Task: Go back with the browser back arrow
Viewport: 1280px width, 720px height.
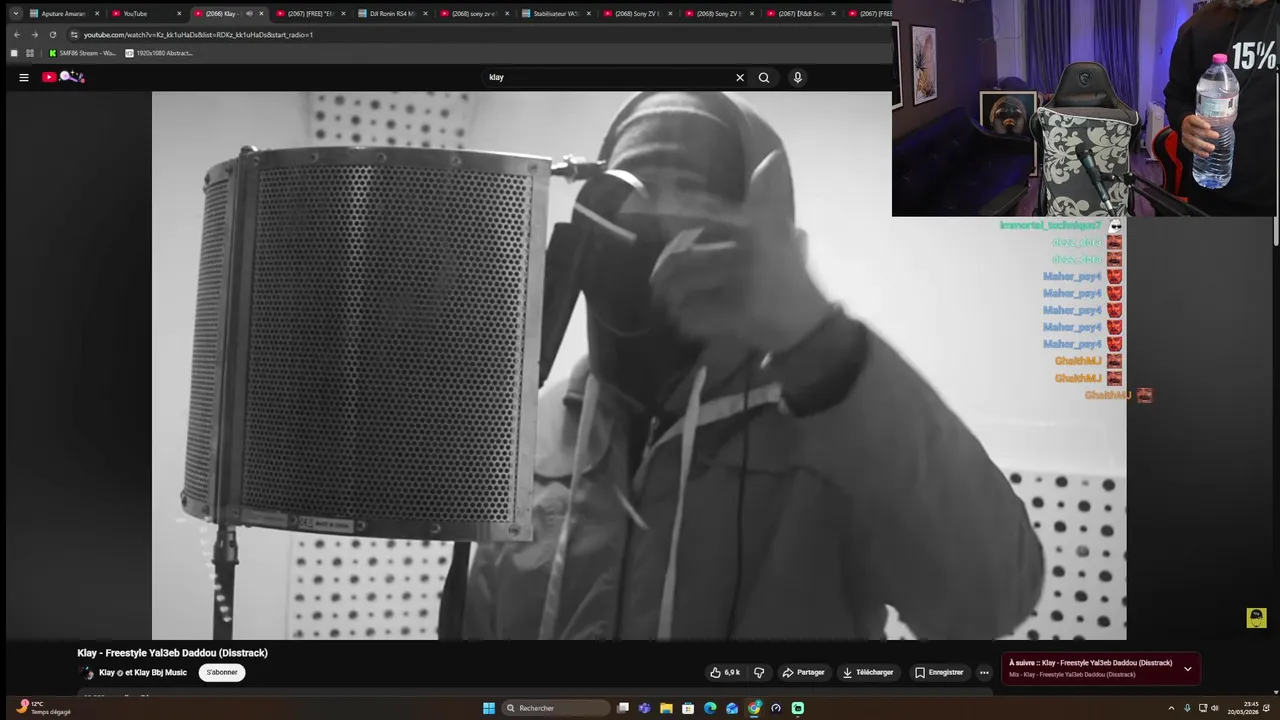Action: [x=16, y=34]
